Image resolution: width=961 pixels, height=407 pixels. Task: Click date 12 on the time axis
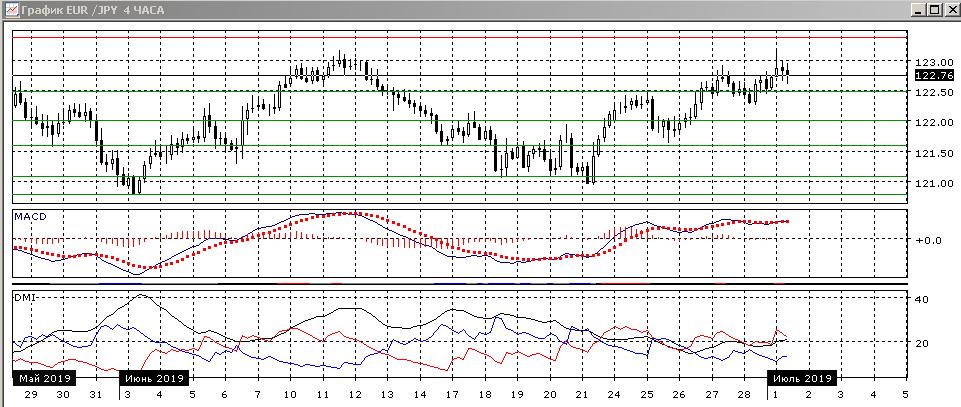pos(354,395)
